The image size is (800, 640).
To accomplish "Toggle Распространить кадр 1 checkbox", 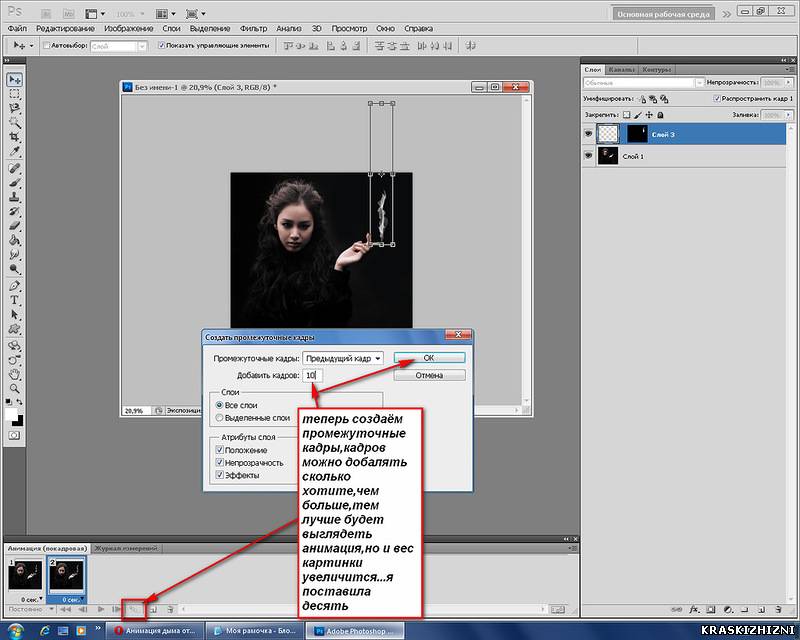I will click(716, 99).
